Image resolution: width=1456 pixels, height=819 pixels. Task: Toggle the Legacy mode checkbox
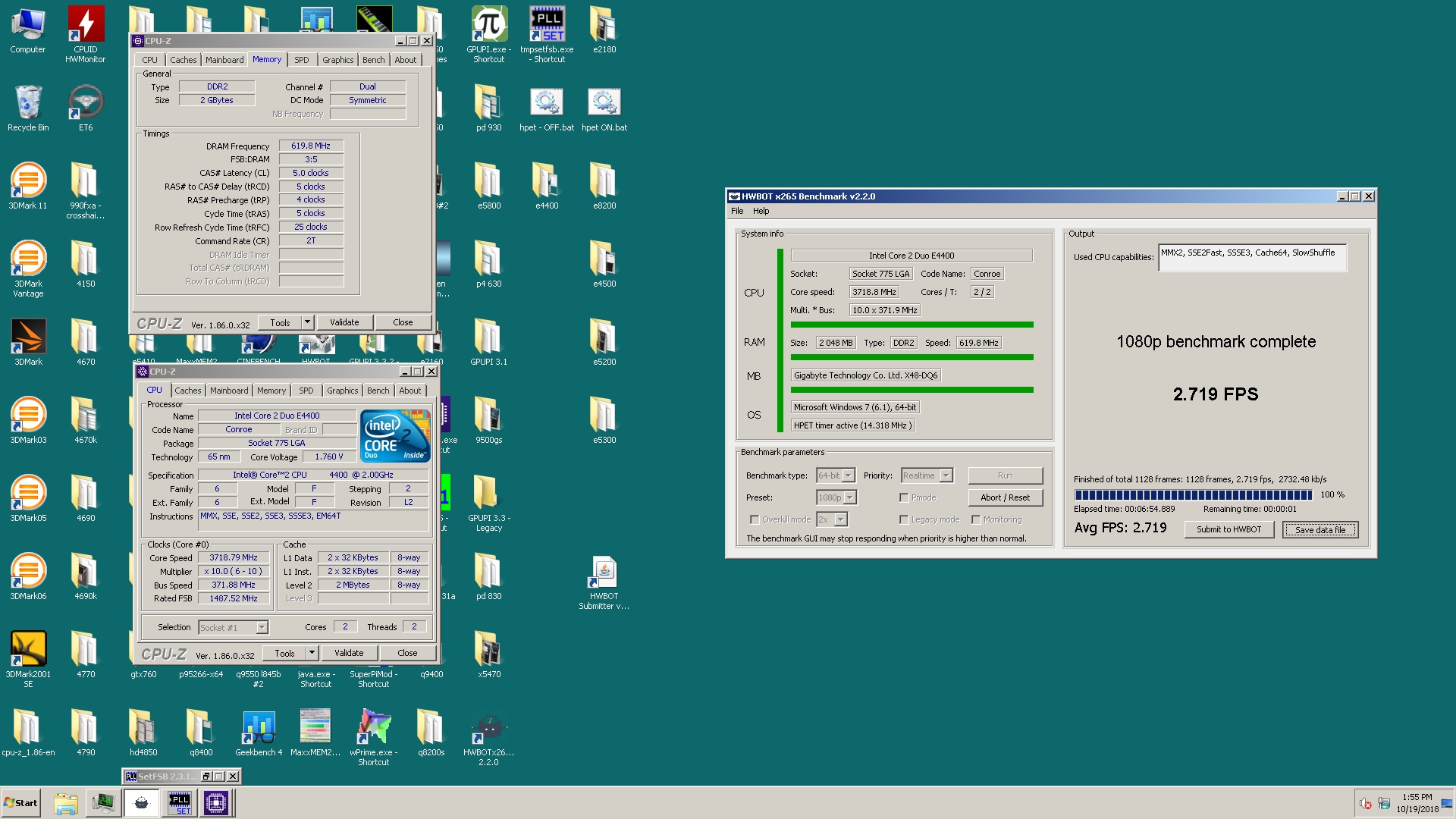(x=904, y=519)
